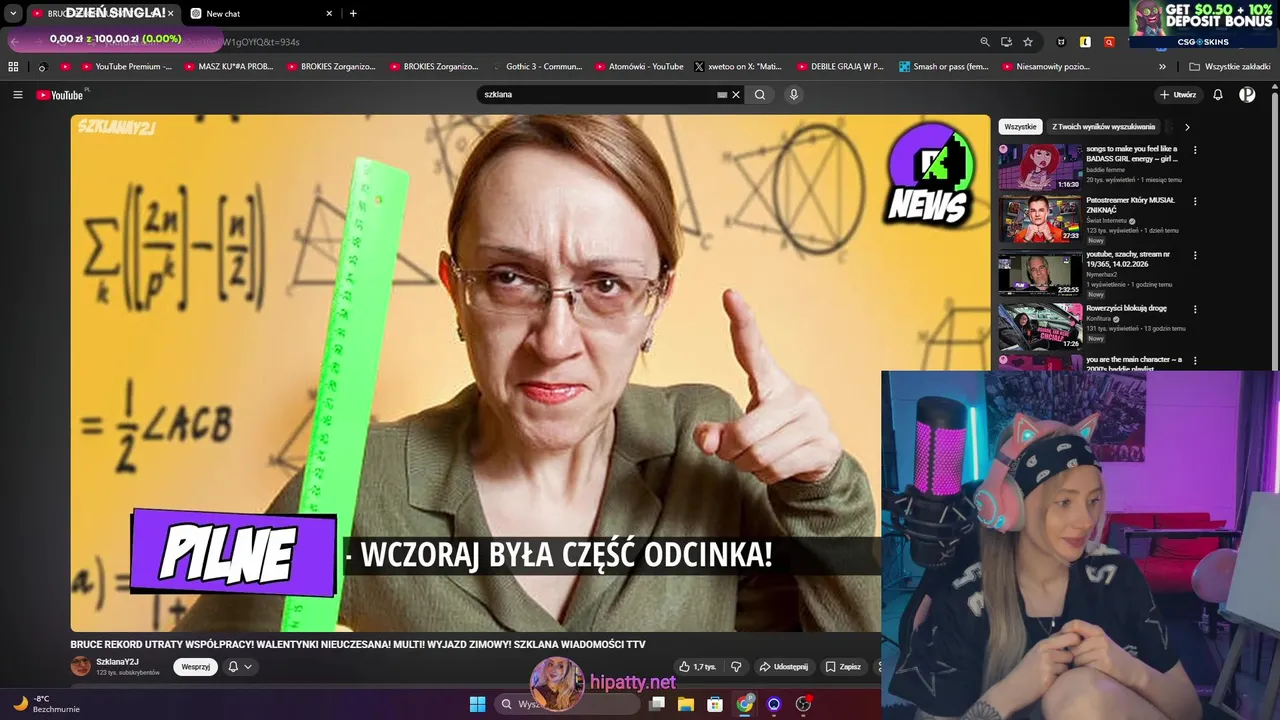Click the 'Udostępnij' share button
Viewport: 1280px width, 720px height.
click(x=783, y=667)
